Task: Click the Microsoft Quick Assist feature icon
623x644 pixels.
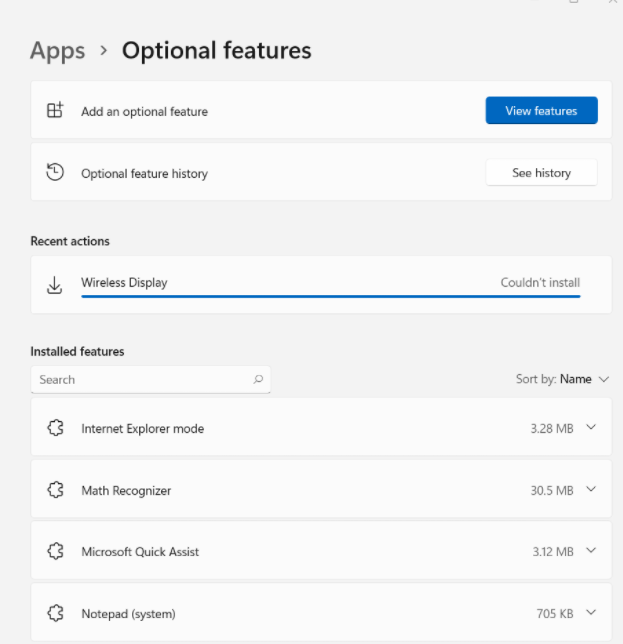Action: coord(55,551)
